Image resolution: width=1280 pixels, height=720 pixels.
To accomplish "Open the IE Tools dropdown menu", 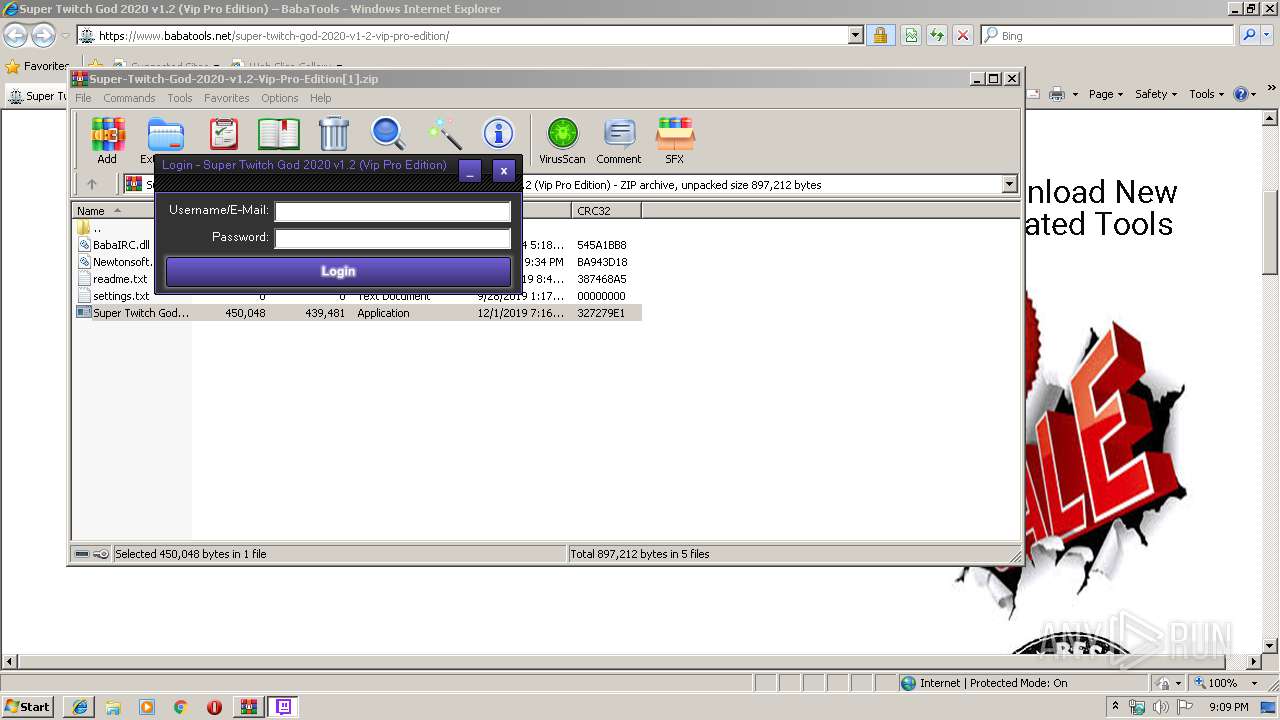I will click(1207, 94).
